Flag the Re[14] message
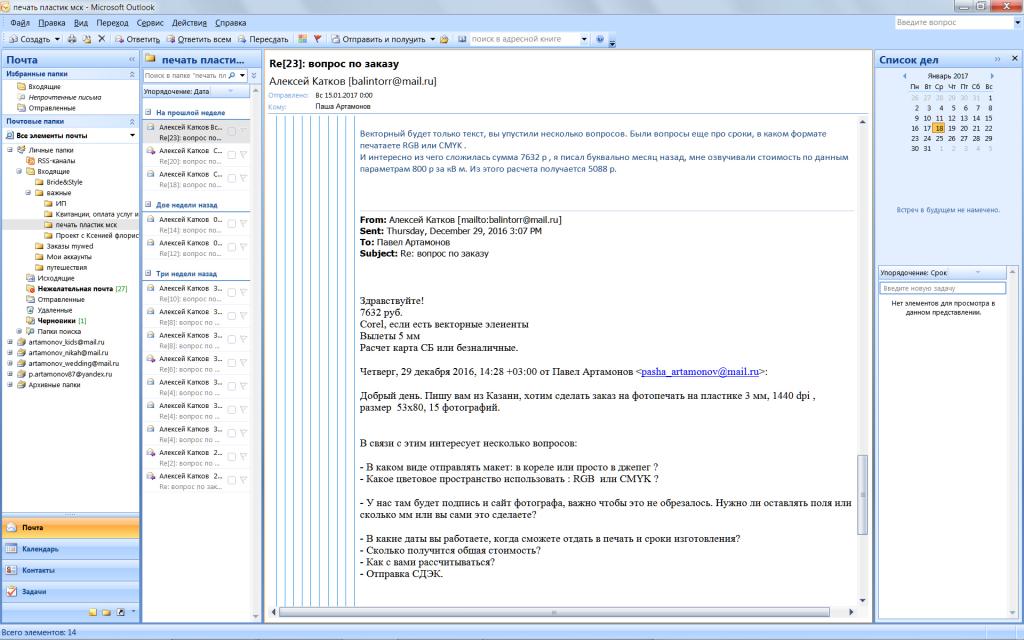 (243, 223)
